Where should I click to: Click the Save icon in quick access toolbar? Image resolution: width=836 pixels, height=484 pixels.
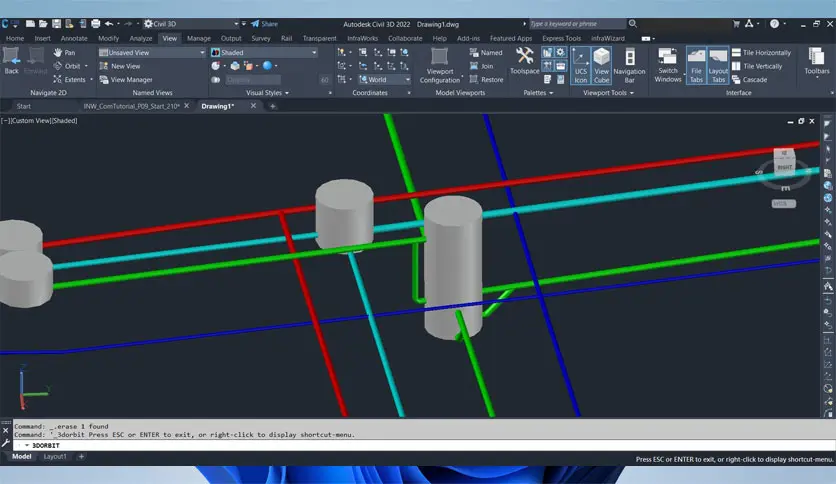[x=56, y=23]
